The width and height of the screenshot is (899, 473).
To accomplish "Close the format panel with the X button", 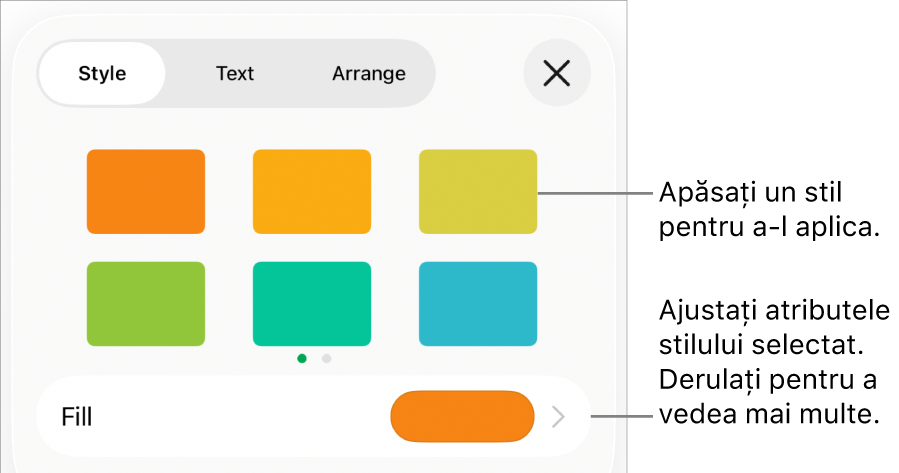I will (557, 73).
